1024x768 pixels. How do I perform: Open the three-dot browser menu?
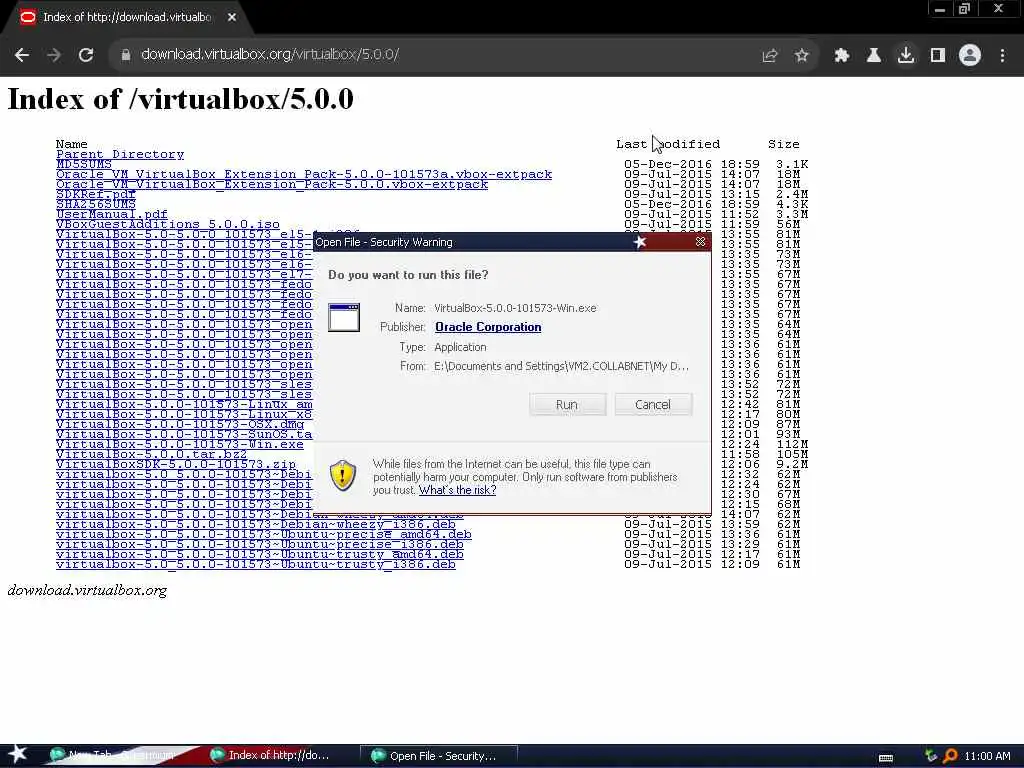[1002, 56]
